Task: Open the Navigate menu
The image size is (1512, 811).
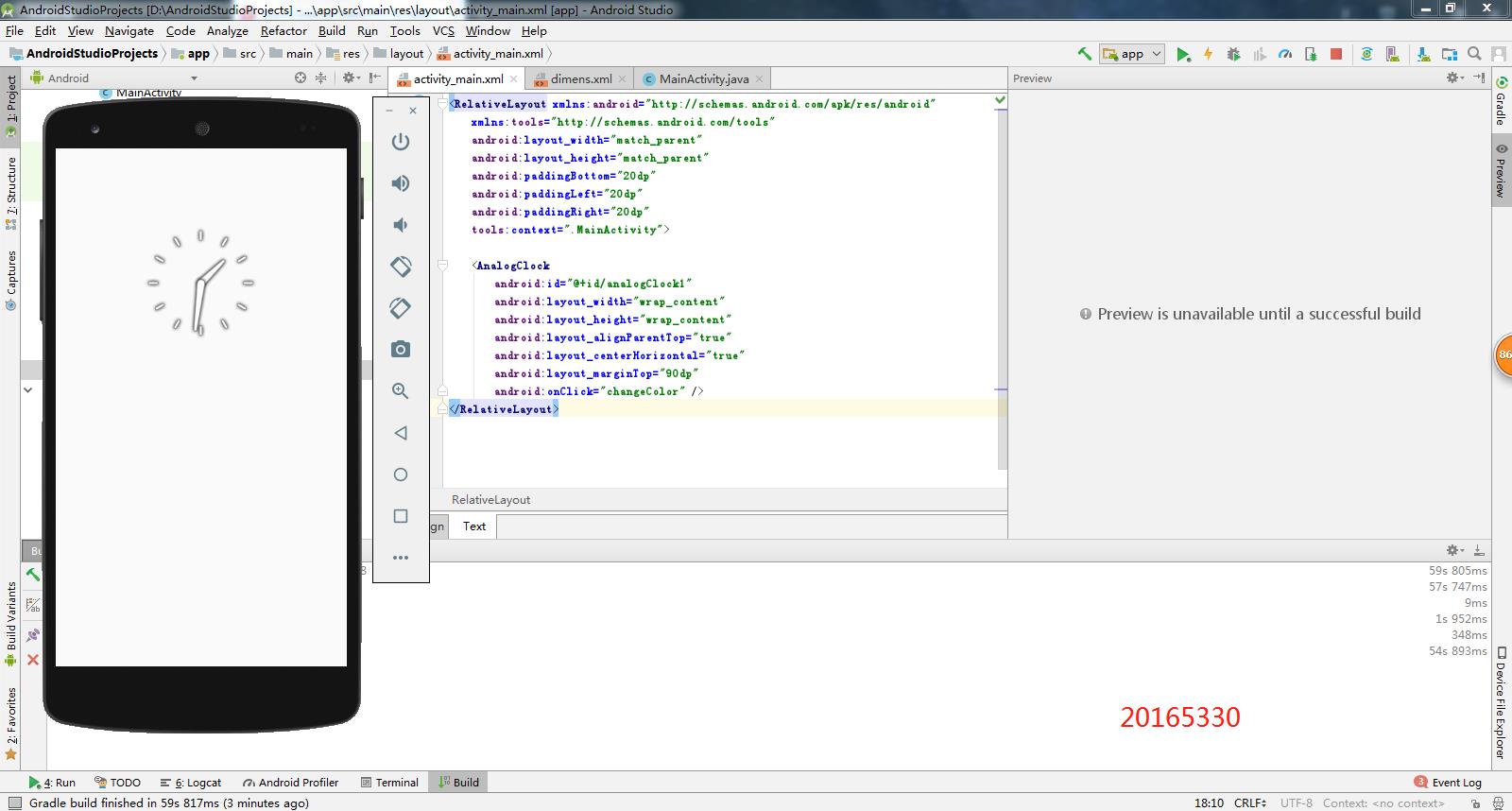Action: (x=129, y=30)
